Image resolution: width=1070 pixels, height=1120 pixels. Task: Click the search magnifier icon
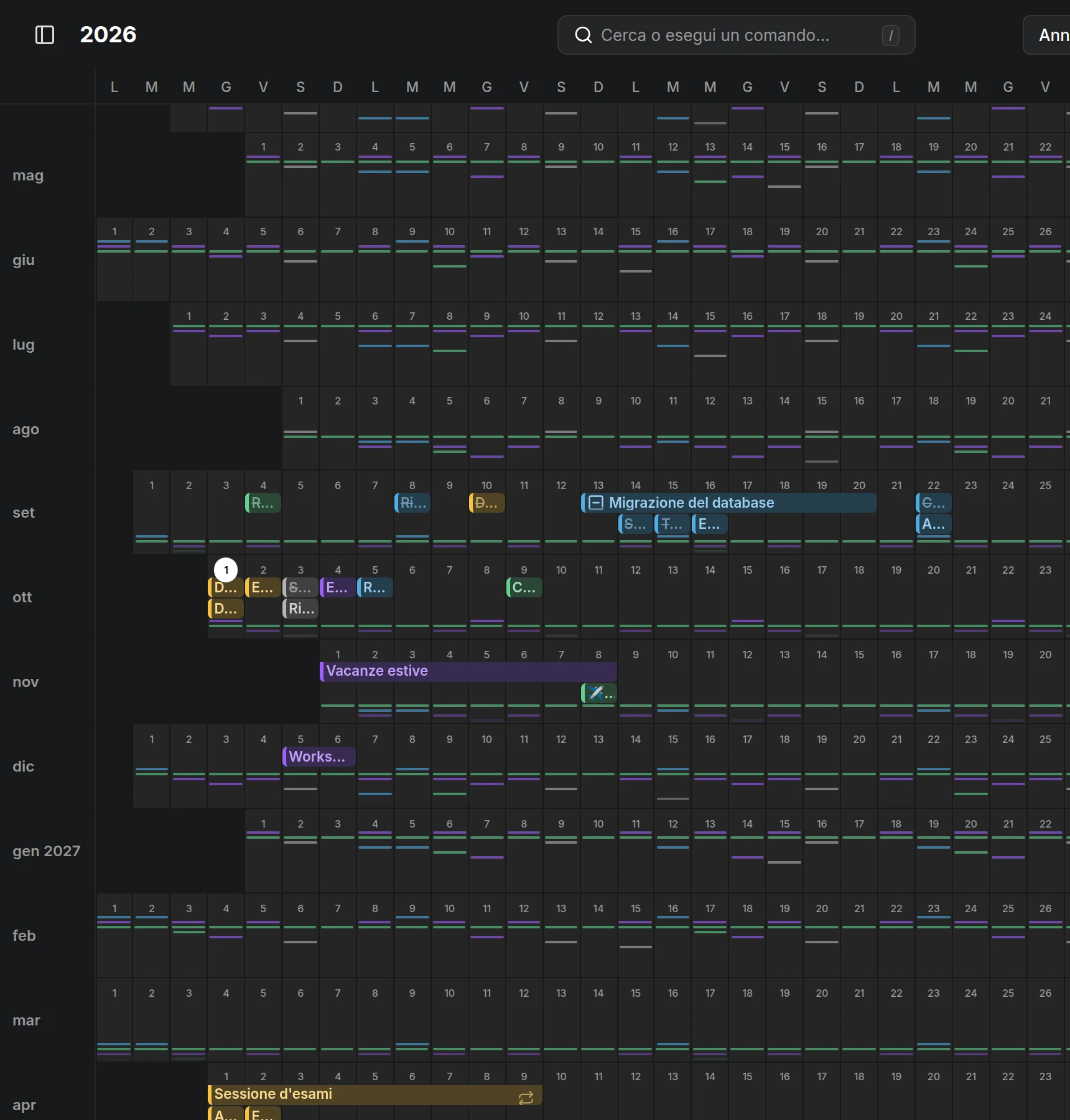click(583, 35)
